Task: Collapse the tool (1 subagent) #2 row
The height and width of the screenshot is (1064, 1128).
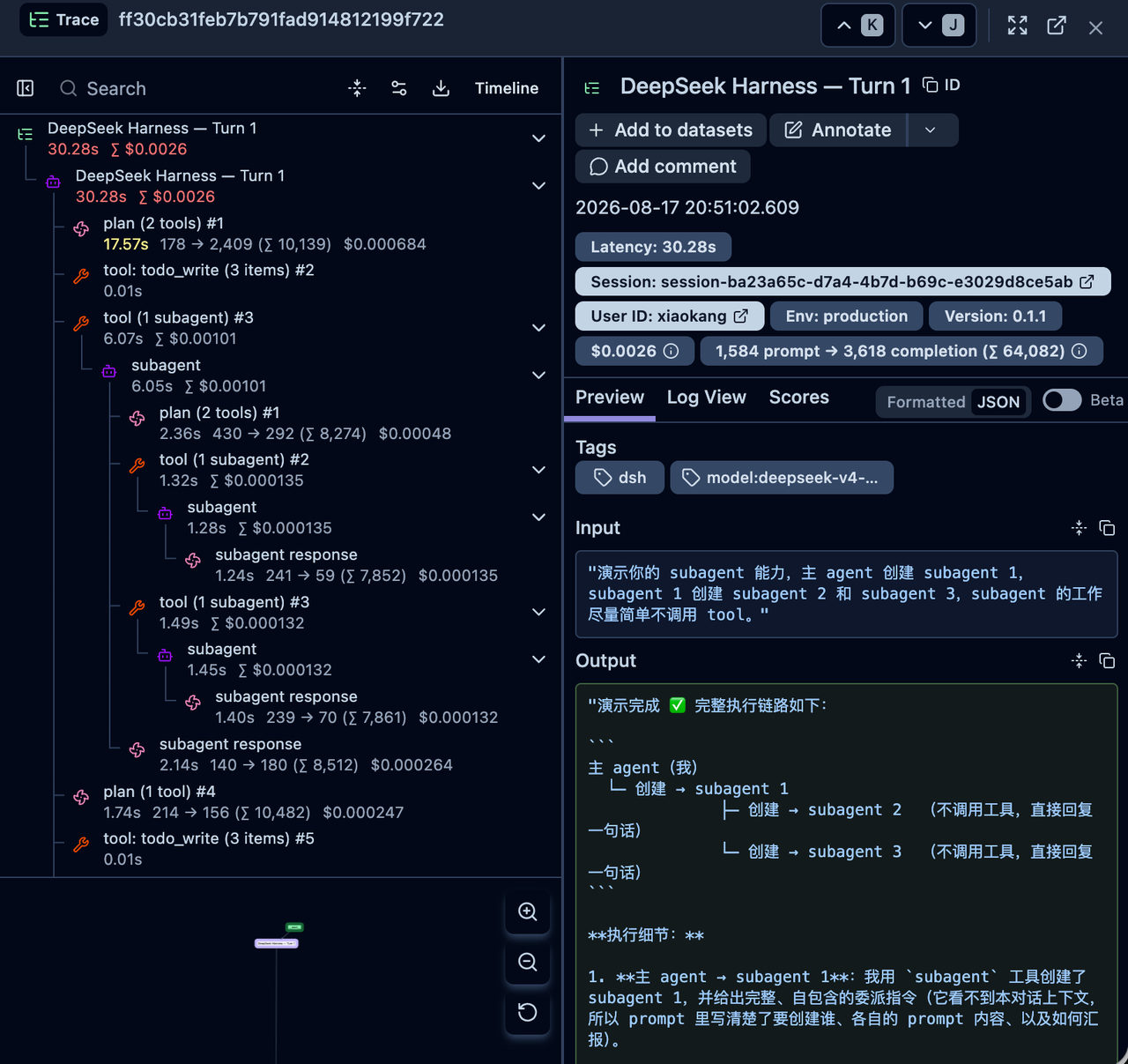Action: point(538,470)
